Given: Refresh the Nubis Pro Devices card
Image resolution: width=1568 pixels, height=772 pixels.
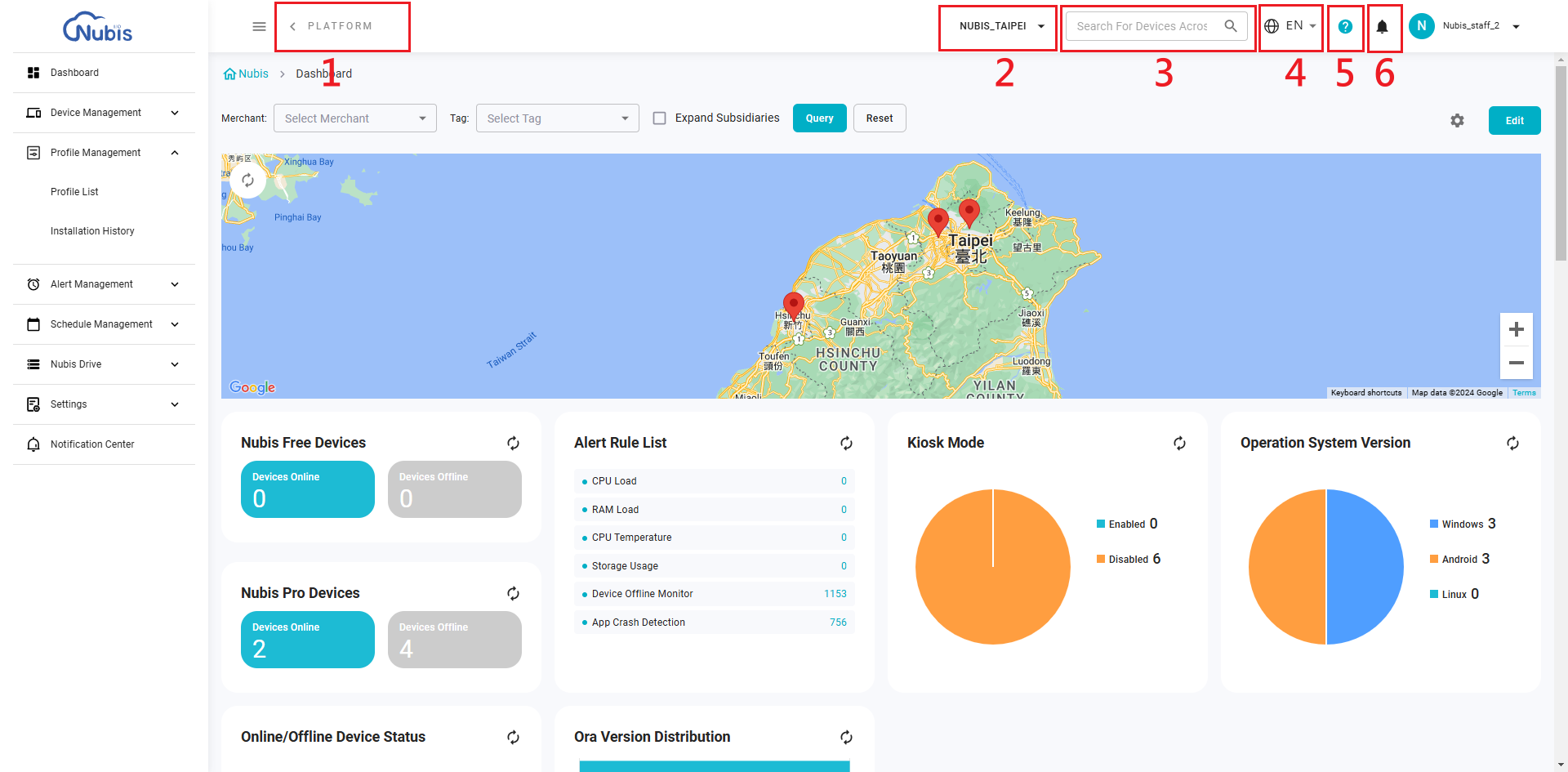Looking at the screenshot, I should pyautogui.click(x=513, y=593).
